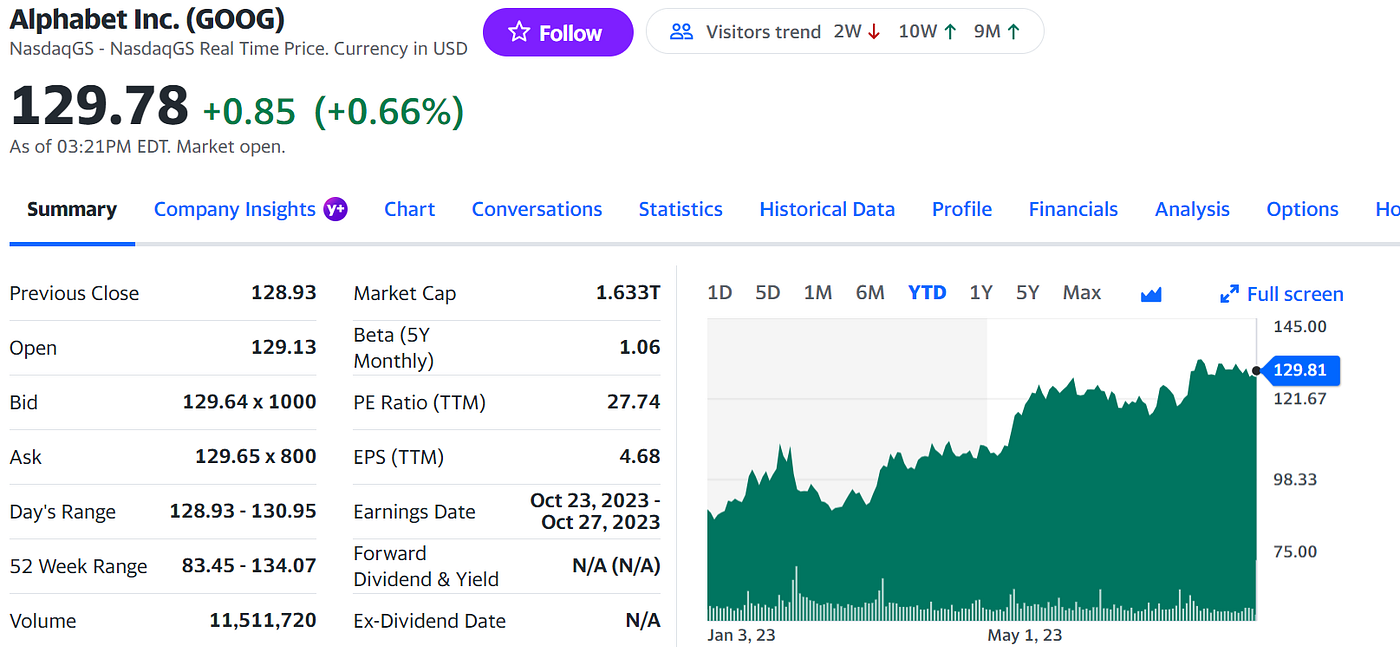Open the Historical Data tab
The image size is (1400, 647).
click(x=827, y=209)
